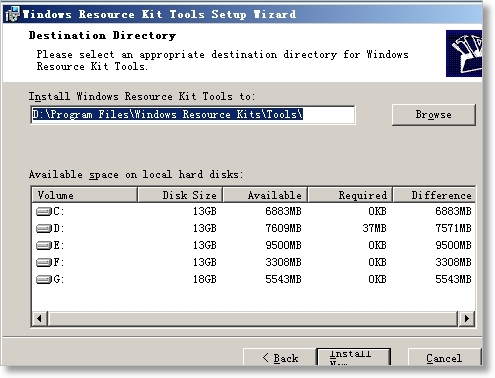Go to previous step with Back
The height and width of the screenshot is (378, 495).
coord(279,357)
